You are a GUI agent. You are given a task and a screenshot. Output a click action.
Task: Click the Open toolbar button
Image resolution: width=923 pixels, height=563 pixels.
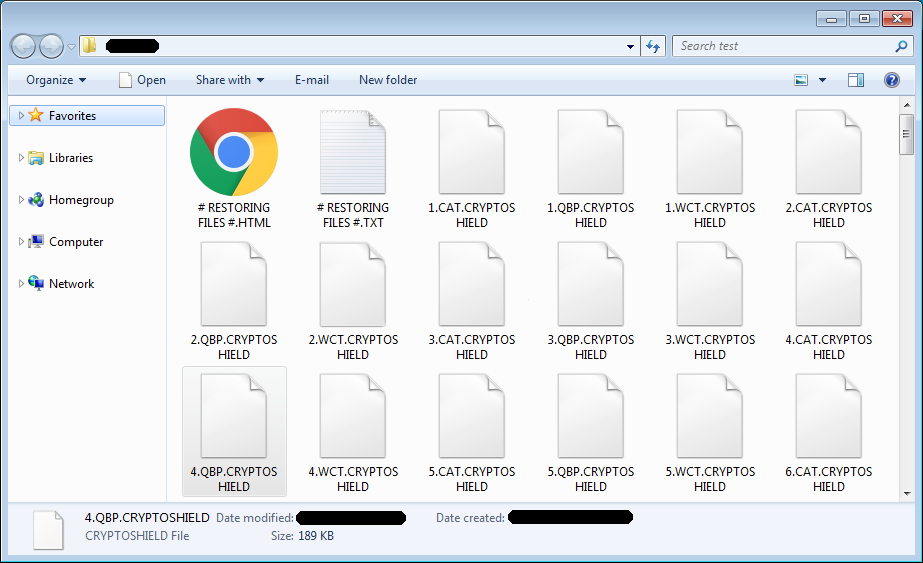click(142, 80)
